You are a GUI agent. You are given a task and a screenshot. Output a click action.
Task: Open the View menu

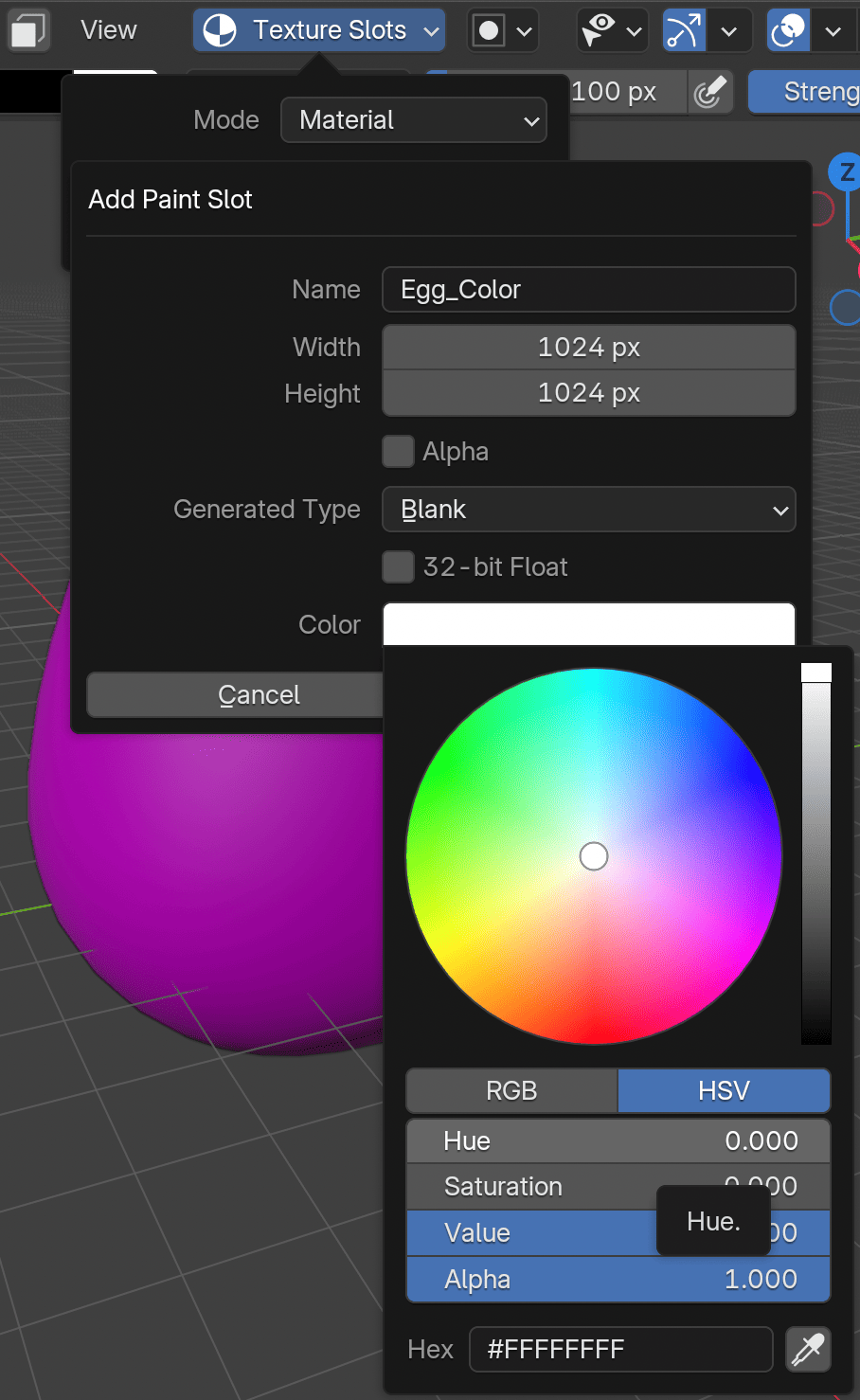[x=109, y=30]
